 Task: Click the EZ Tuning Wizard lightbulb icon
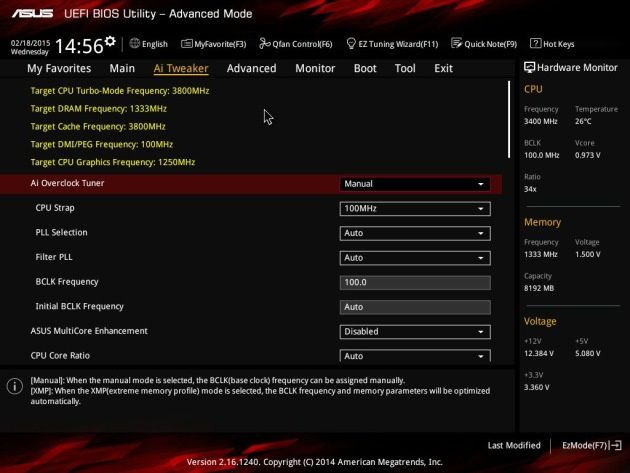tap(351, 43)
